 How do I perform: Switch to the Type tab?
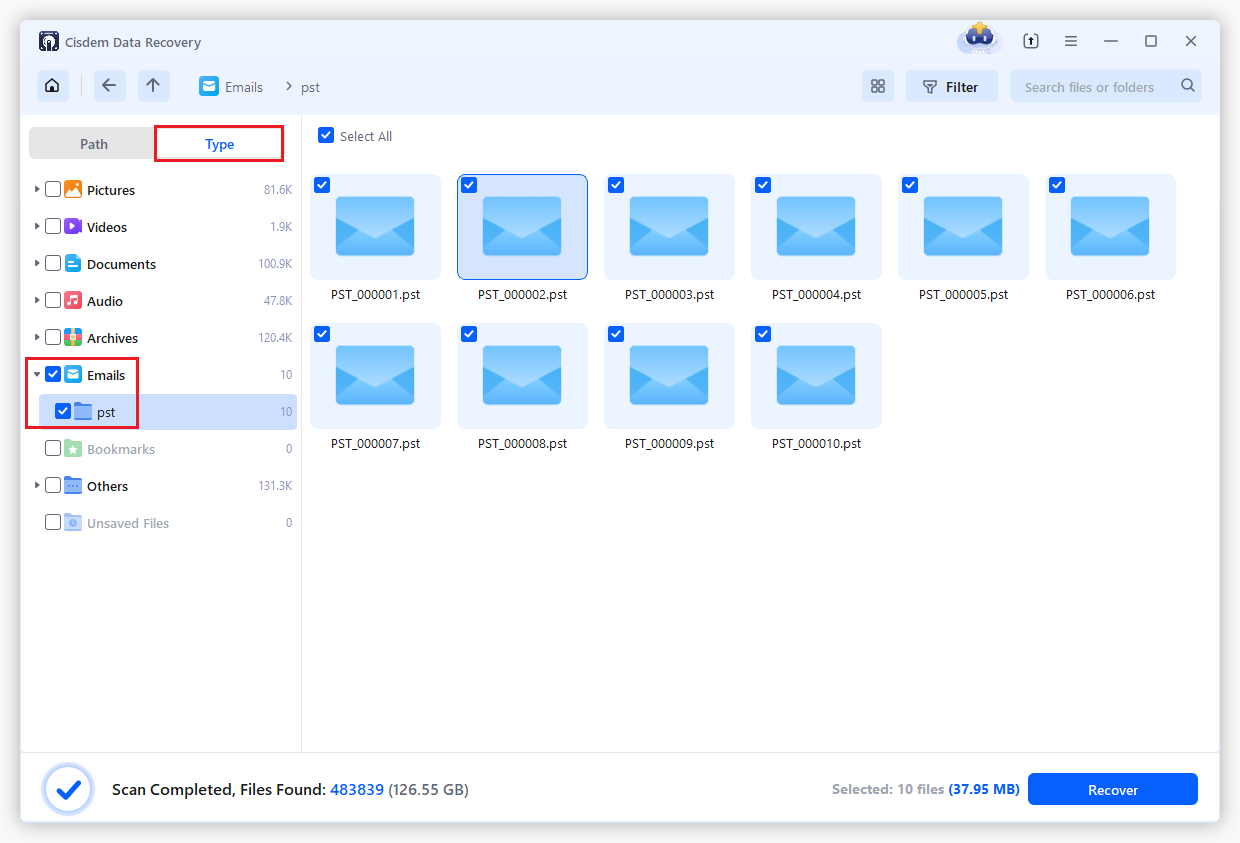point(218,143)
